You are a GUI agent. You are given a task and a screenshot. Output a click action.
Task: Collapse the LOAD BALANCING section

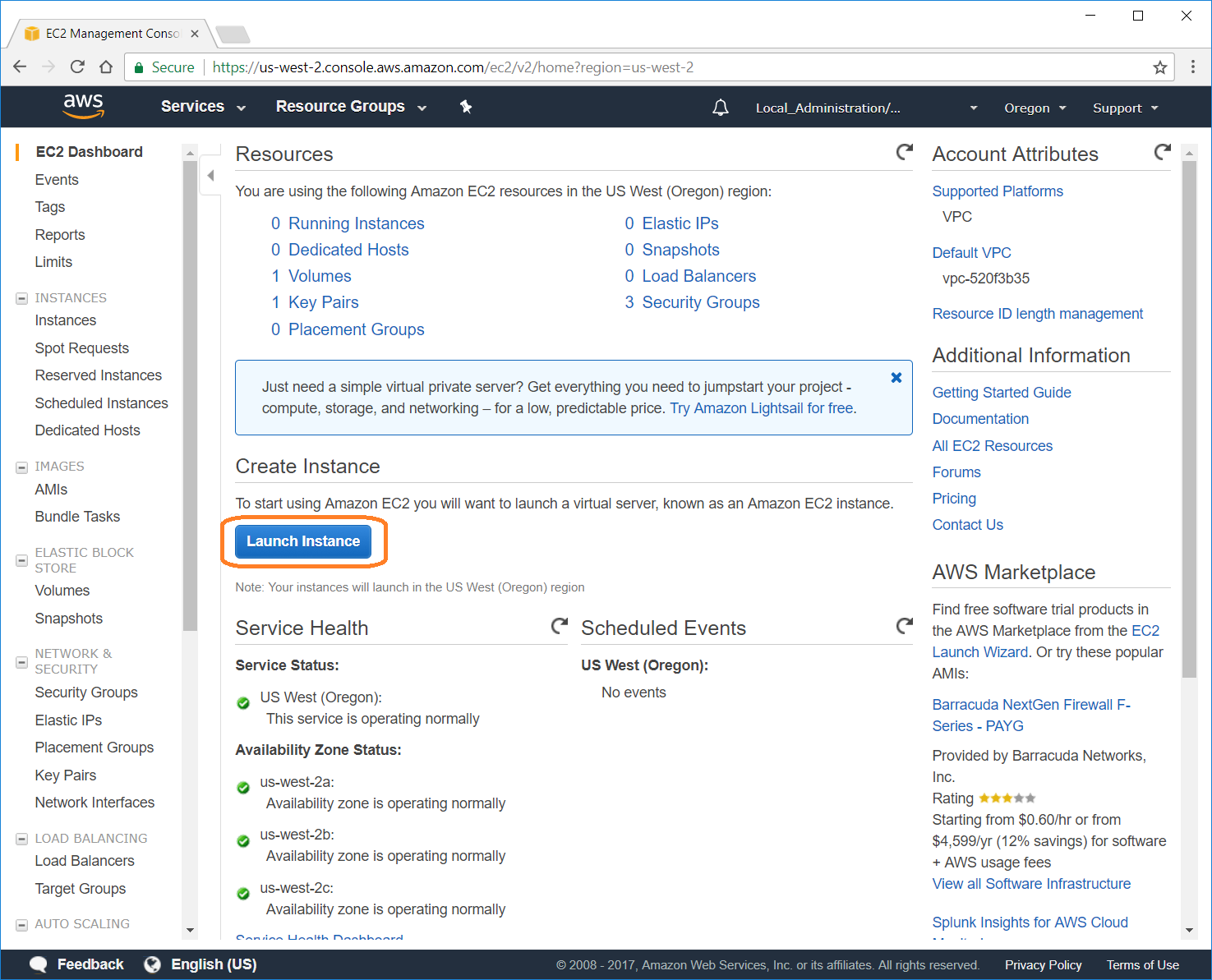(x=22, y=840)
